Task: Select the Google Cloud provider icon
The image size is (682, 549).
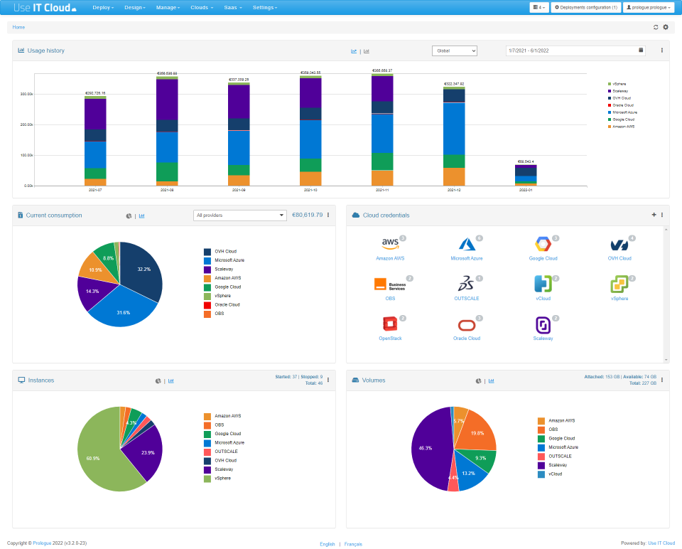Action: [542, 244]
